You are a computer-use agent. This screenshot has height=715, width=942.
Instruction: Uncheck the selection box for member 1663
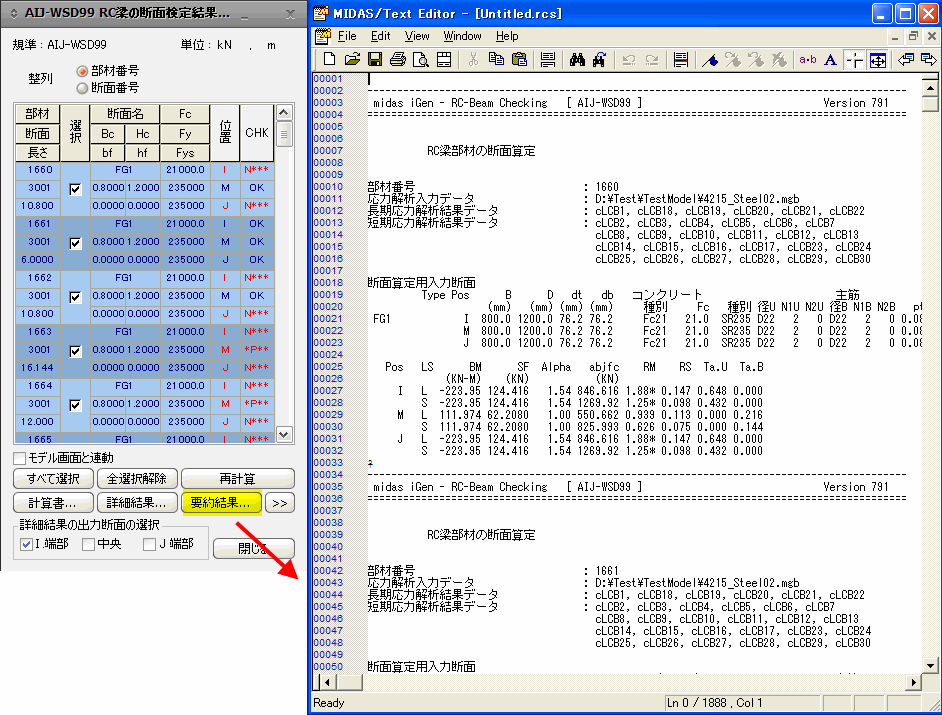[75, 351]
